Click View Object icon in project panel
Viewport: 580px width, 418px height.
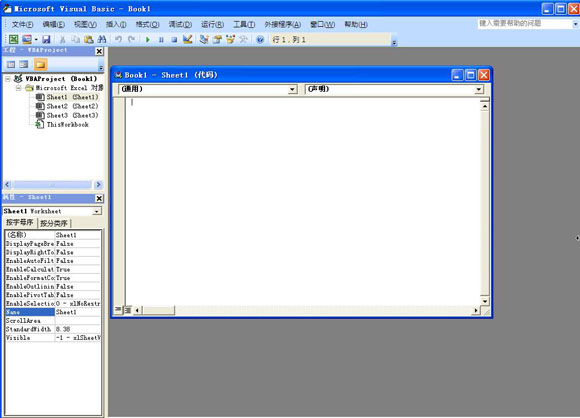(x=24, y=64)
